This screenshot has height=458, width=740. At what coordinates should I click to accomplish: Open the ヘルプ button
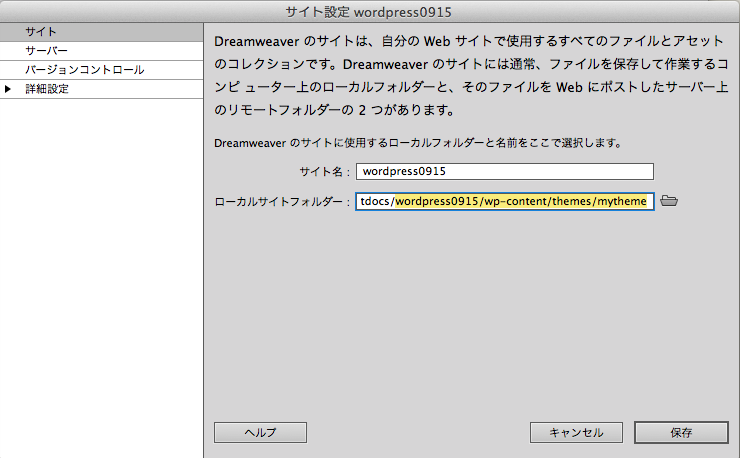click(261, 433)
